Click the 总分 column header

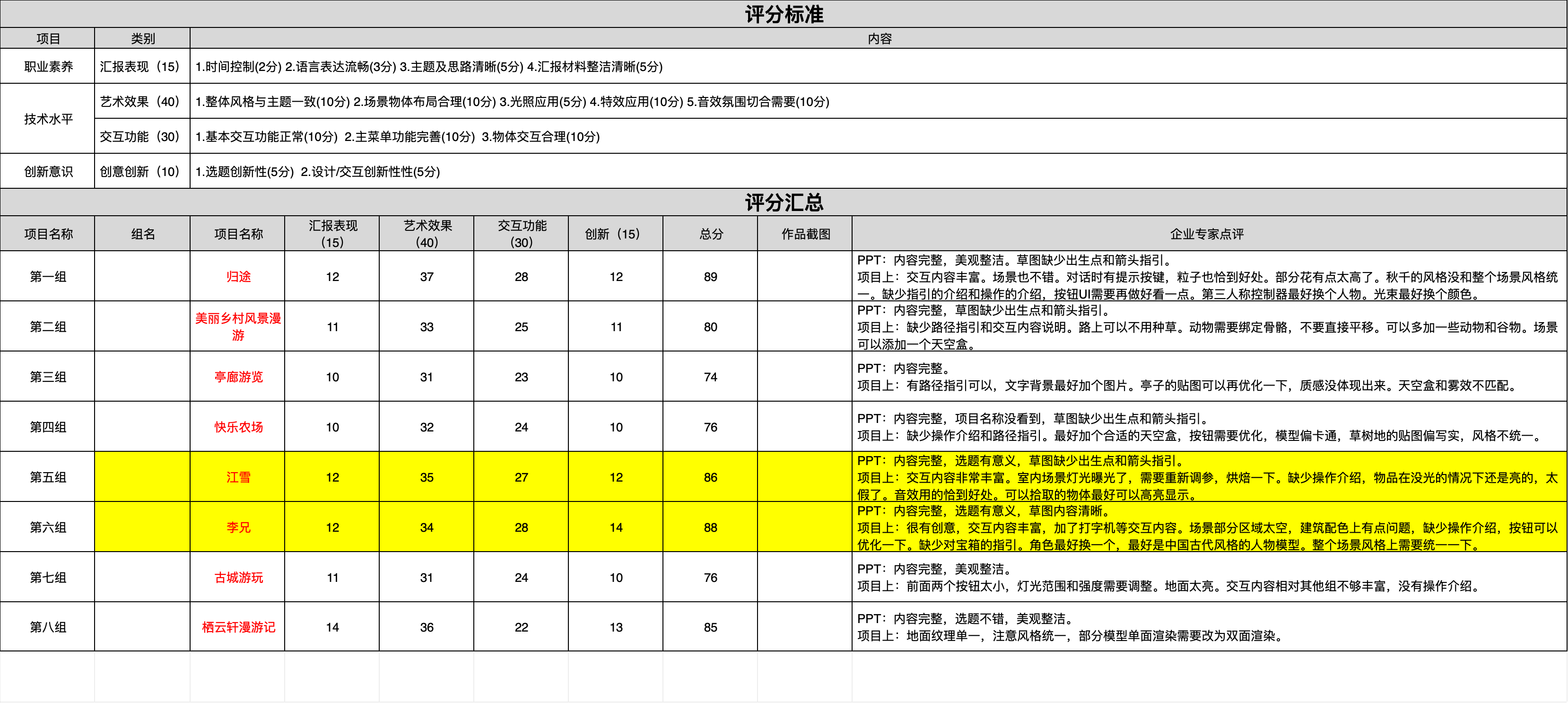pyautogui.click(x=710, y=234)
